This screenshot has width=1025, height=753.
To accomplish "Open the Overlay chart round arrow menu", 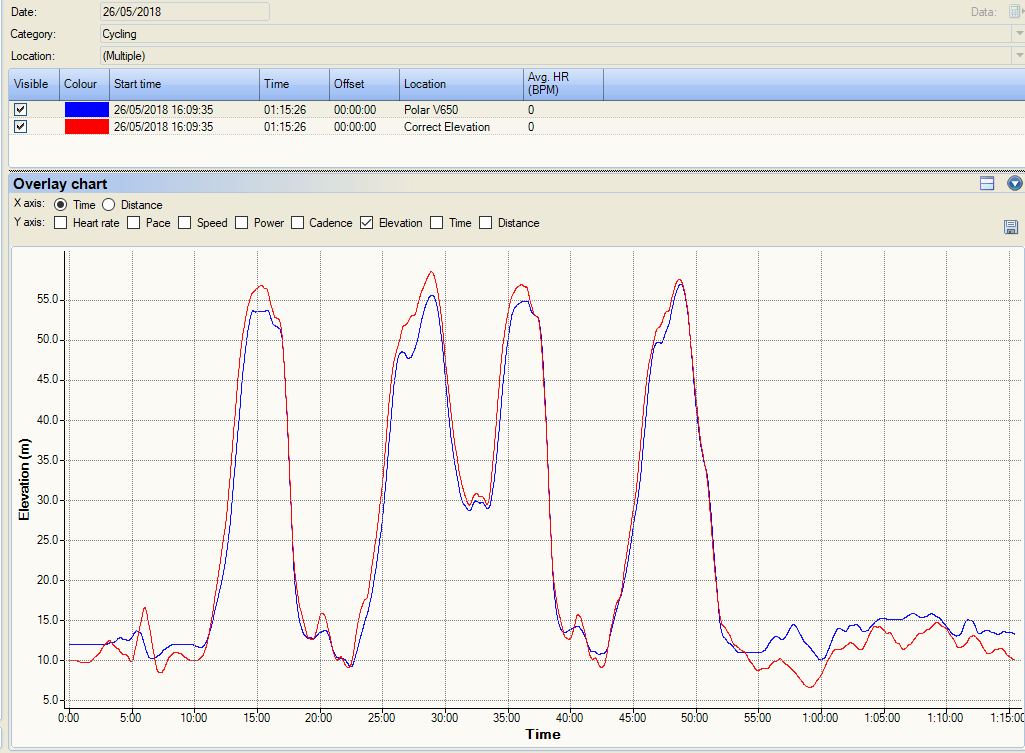I will [x=1015, y=183].
